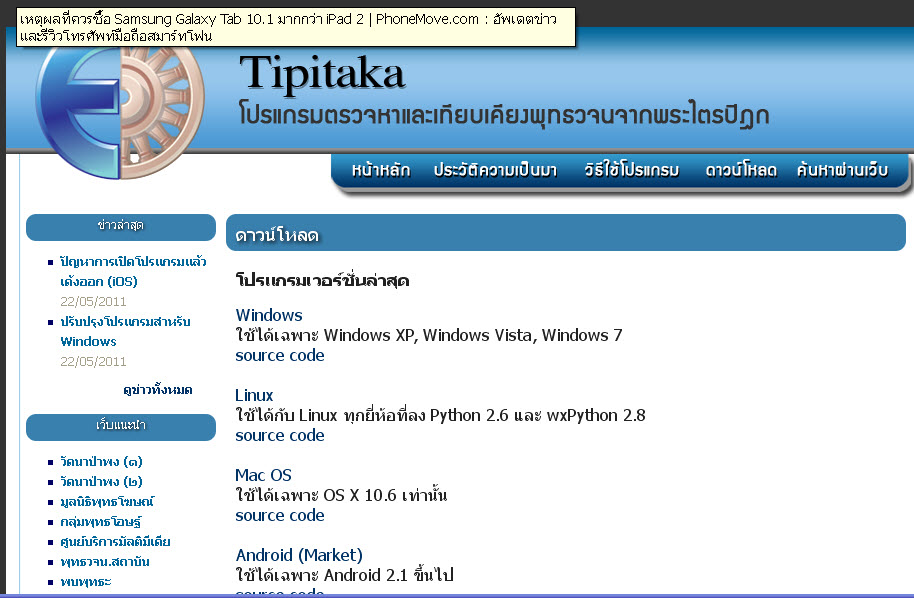Visit the วัดนาป่าพง (๒) recommended site

101,481
